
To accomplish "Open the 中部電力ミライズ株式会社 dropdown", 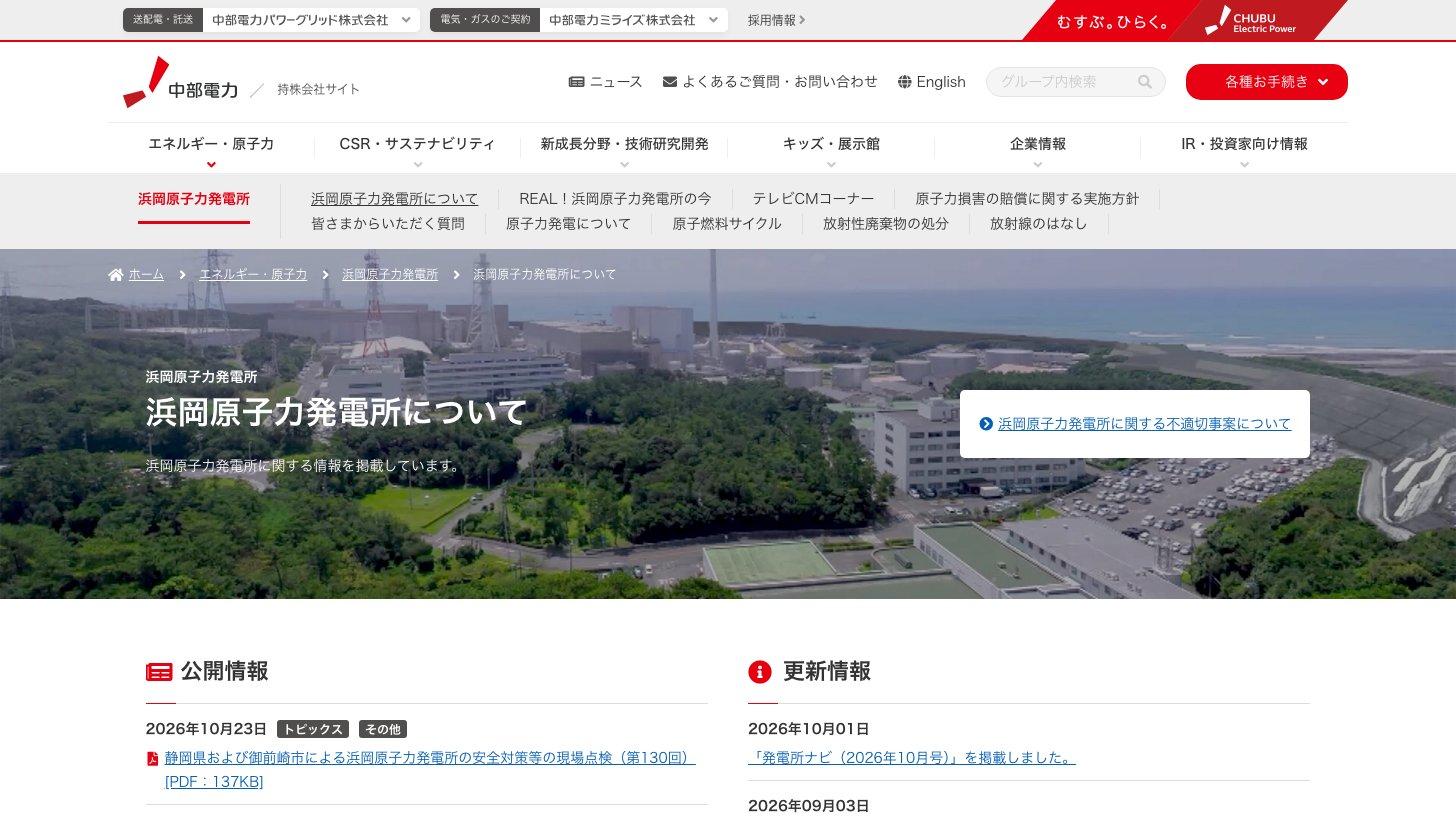I will tap(633, 20).
